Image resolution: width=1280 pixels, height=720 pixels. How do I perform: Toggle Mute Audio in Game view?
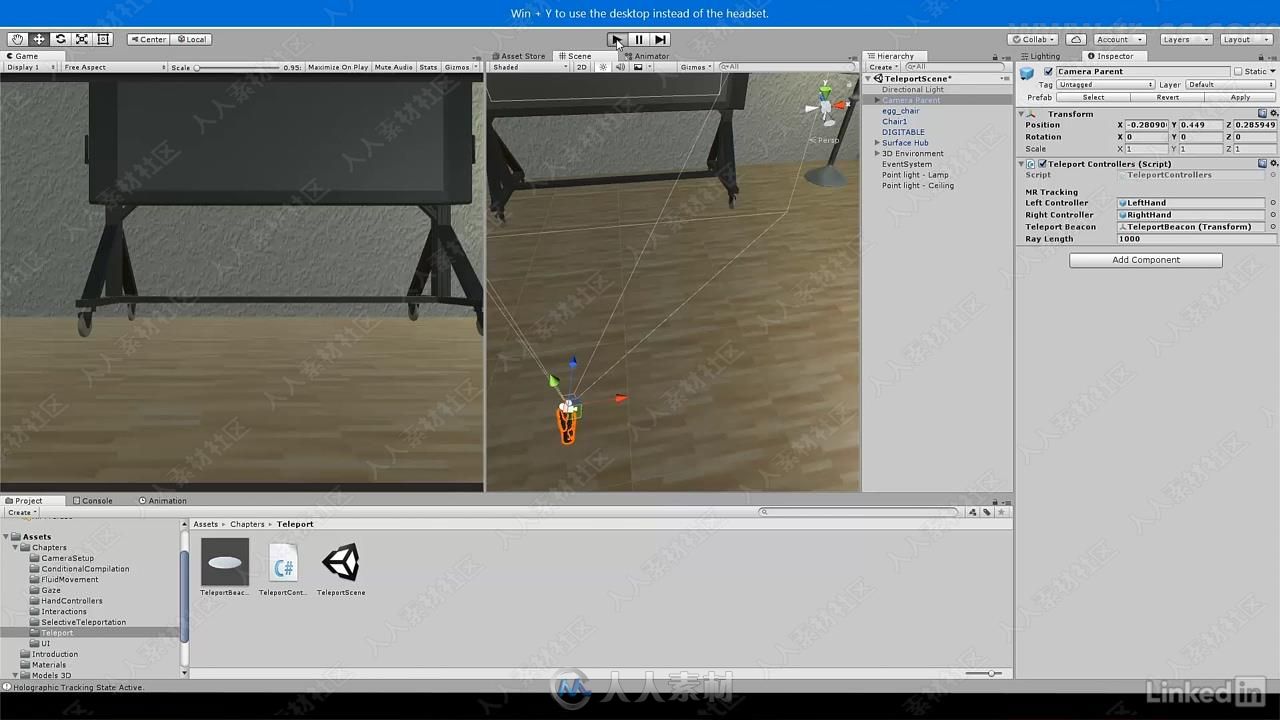tap(394, 67)
